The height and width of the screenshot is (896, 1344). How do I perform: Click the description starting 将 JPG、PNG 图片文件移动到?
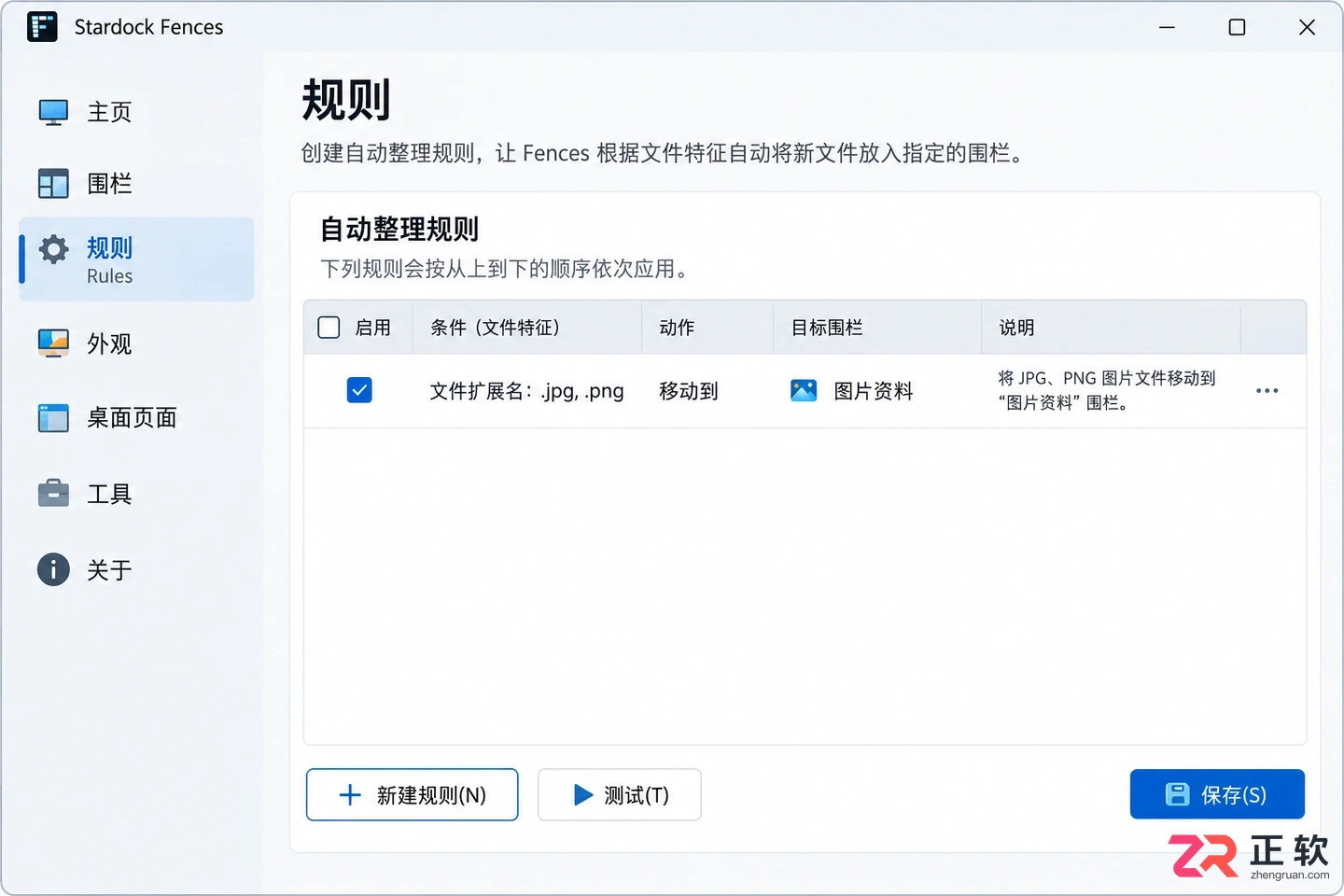click(1107, 390)
